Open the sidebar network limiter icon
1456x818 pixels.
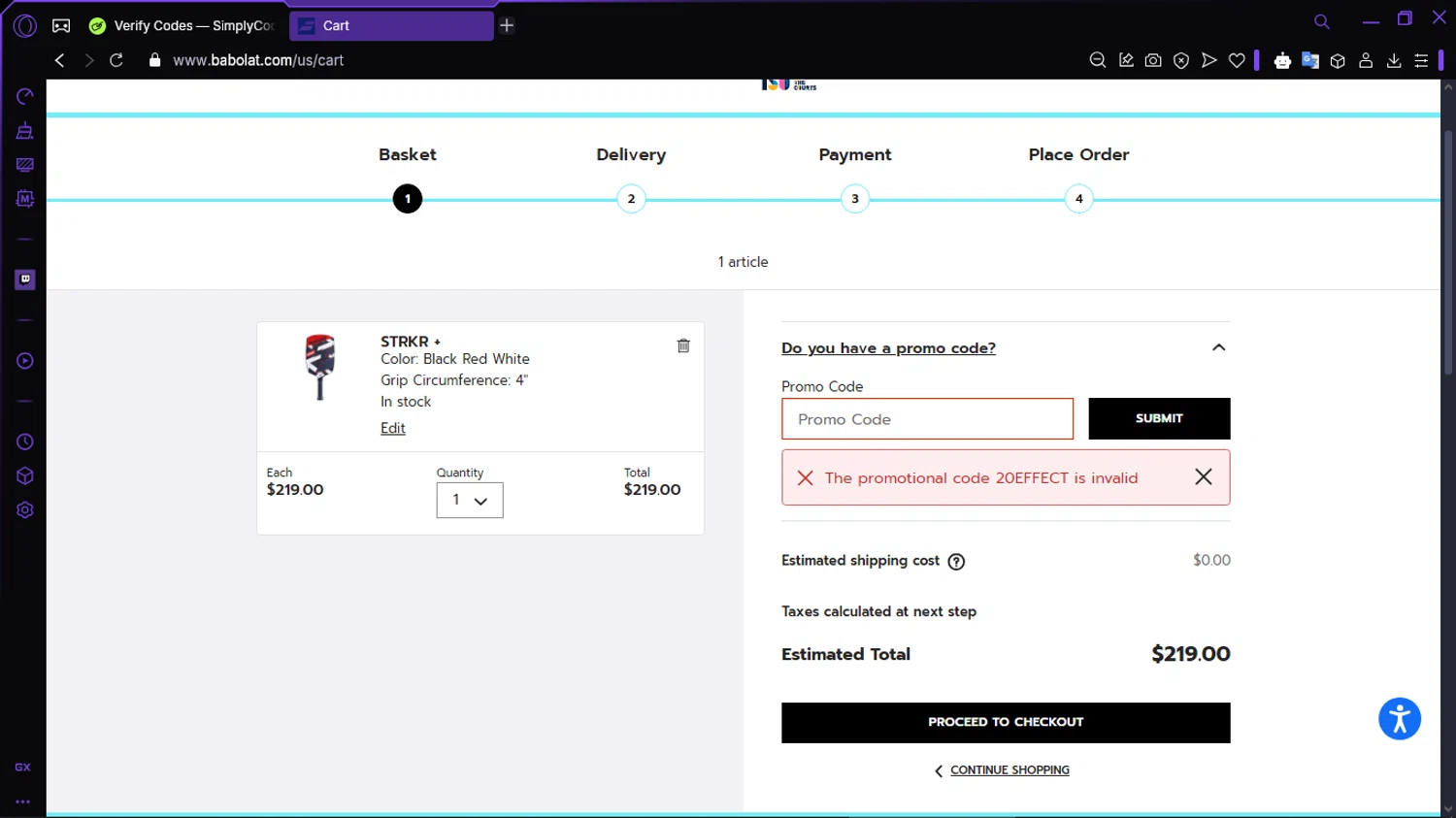25,165
